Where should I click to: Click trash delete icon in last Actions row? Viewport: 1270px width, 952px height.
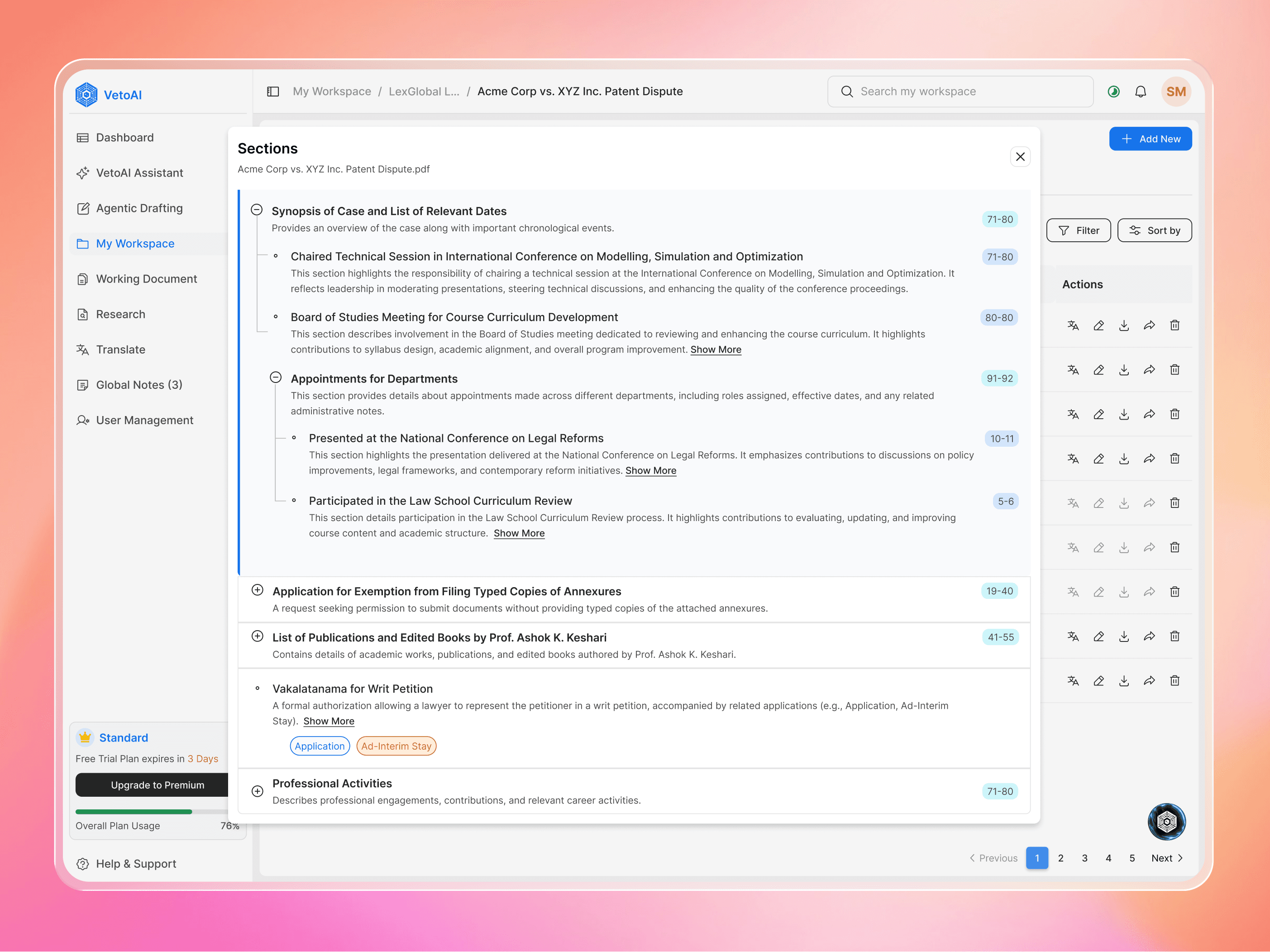click(1175, 681)
